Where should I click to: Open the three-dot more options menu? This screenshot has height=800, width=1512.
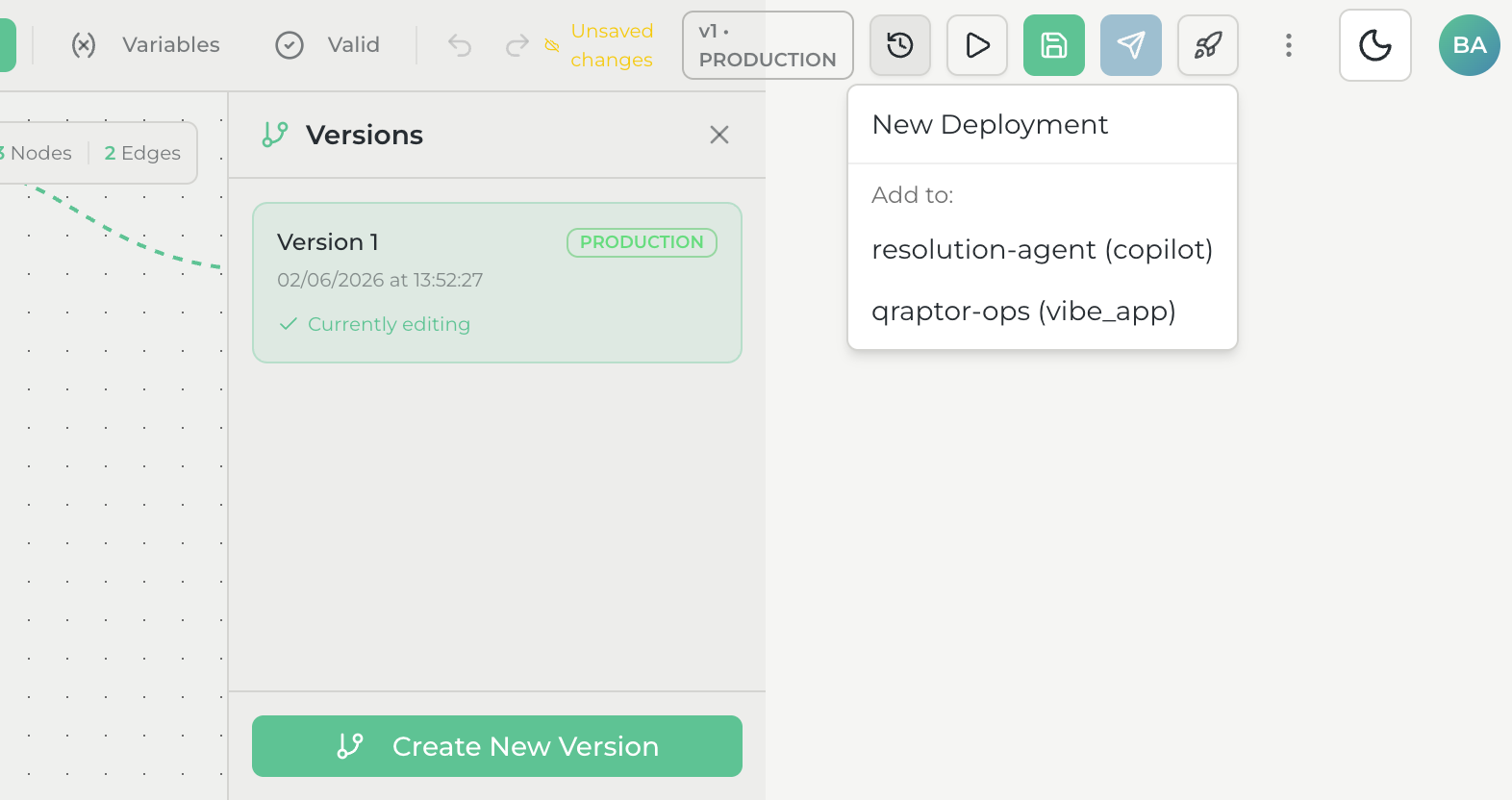(1289, 45)
